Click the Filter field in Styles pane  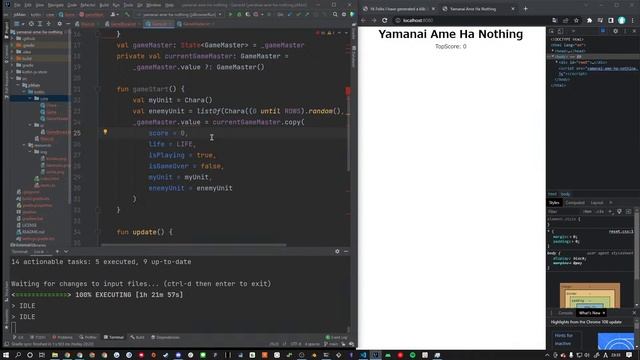(x=563, y=211)
